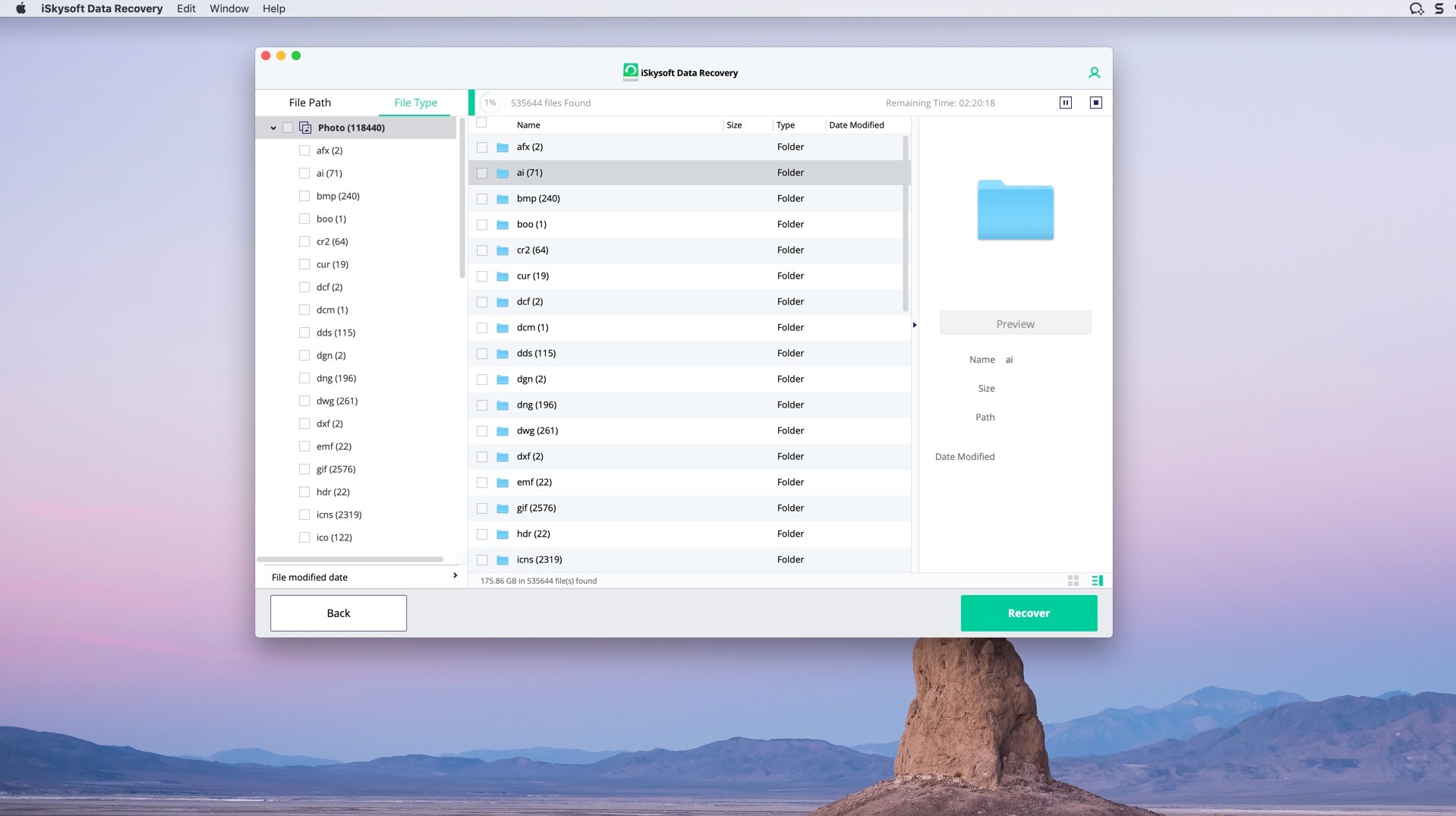Check the Photo (118440) checkbox

(288, 128)
